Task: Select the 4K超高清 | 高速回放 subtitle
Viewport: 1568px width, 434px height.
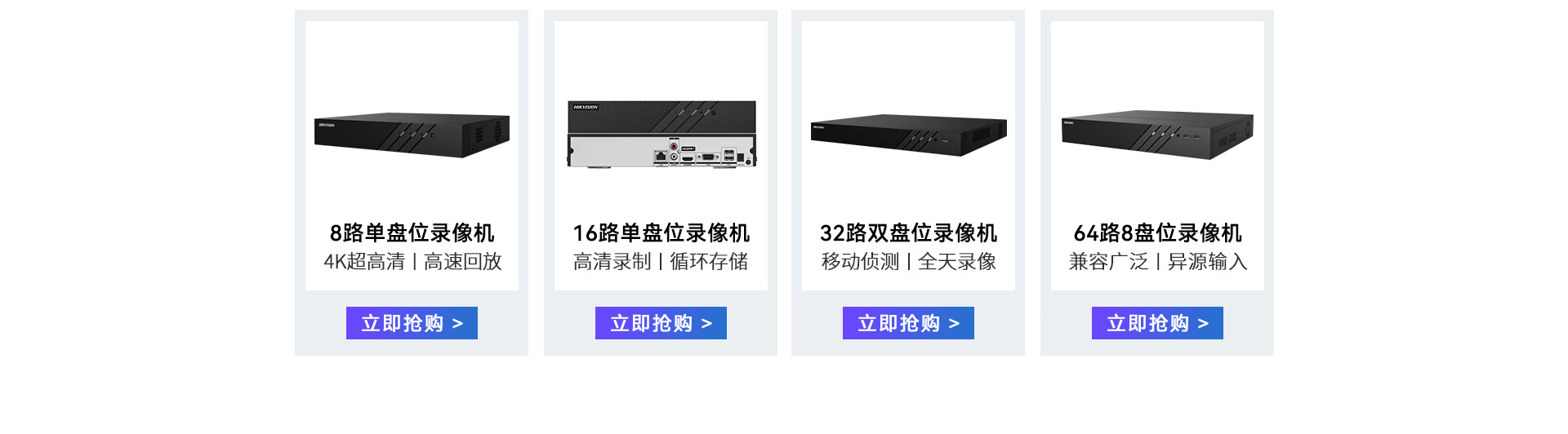Action: 412,262
